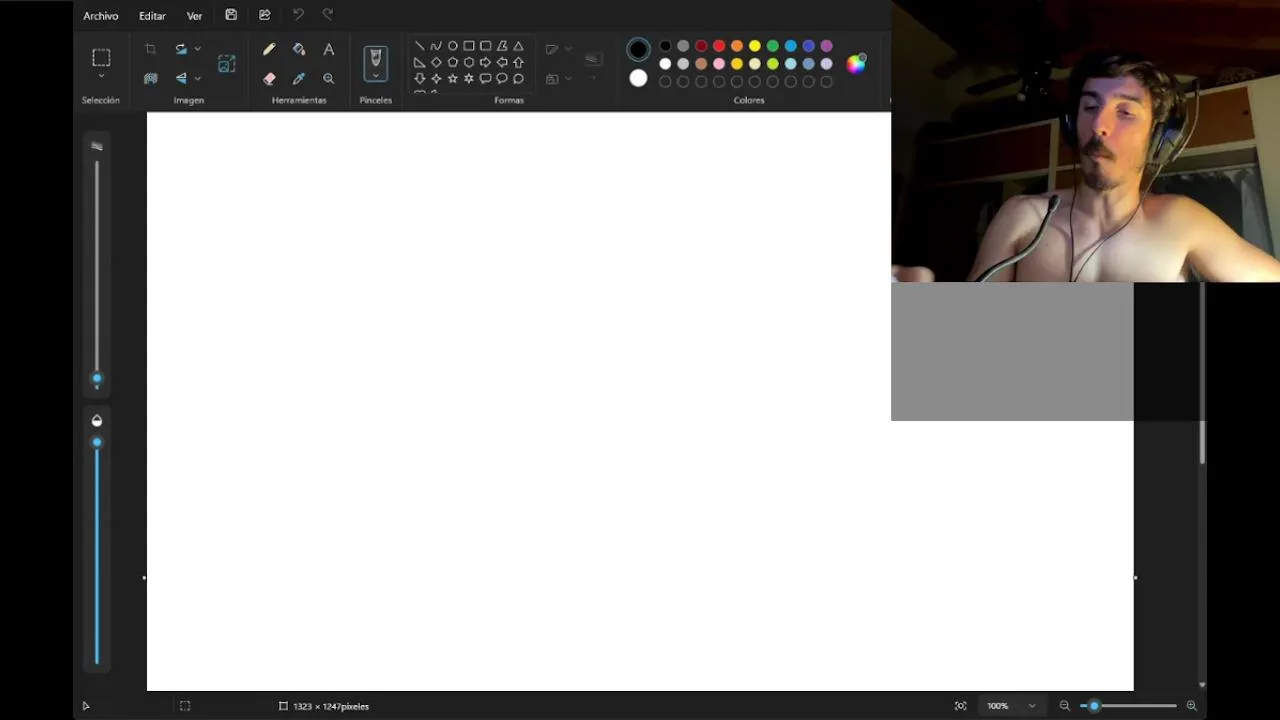Select the rectangular Selección tool

[x=101, y=57]
